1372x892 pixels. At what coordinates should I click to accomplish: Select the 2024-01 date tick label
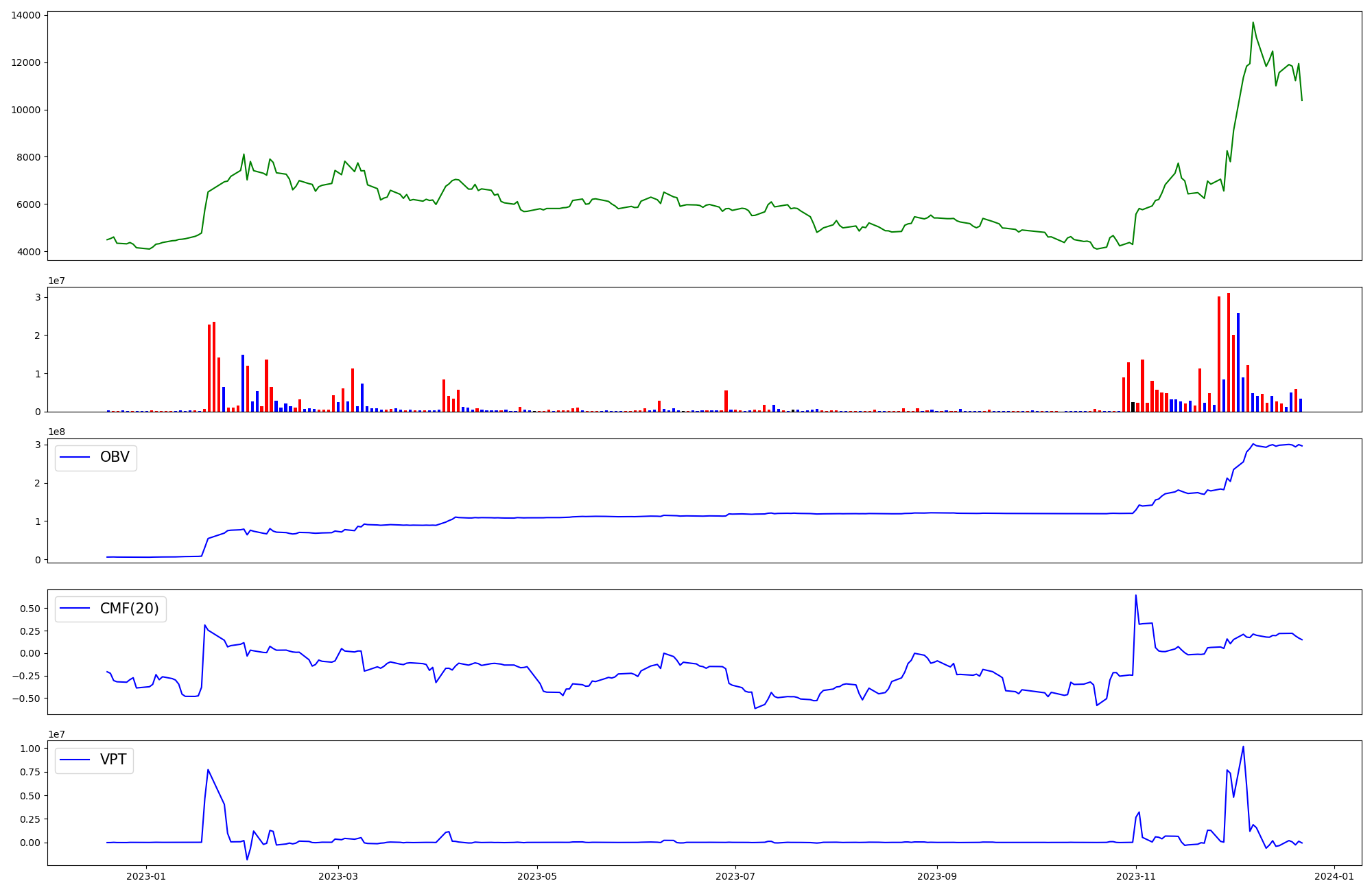(1334, 876)
